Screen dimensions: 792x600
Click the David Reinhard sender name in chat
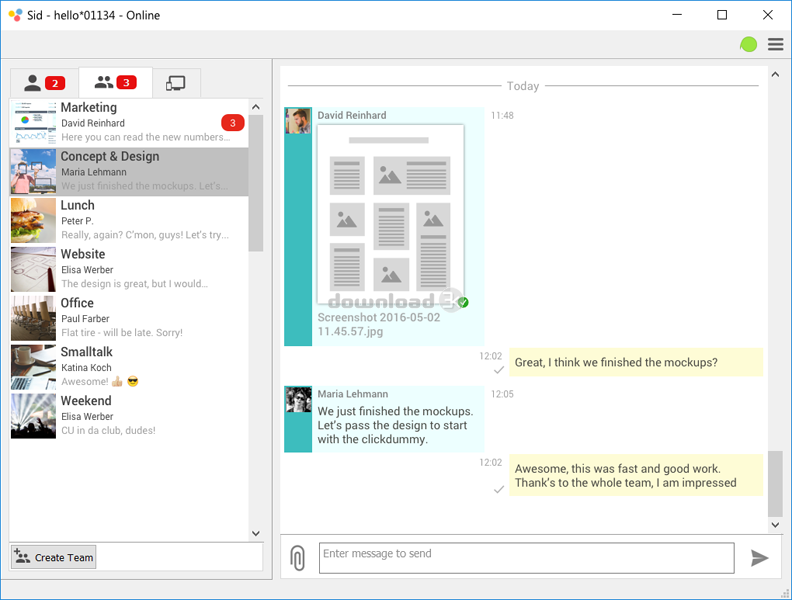click(x=352, y=115)
